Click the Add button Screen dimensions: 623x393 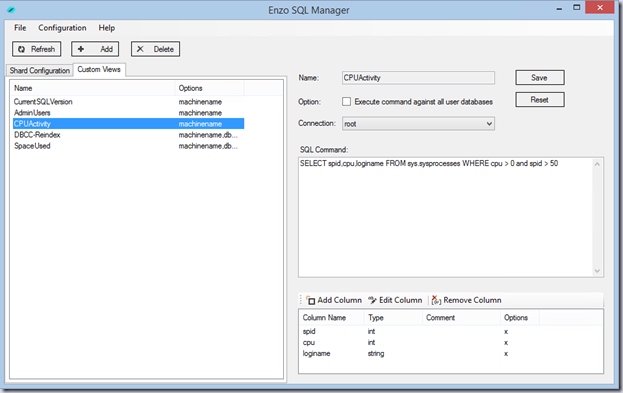[x=95, y=49]
